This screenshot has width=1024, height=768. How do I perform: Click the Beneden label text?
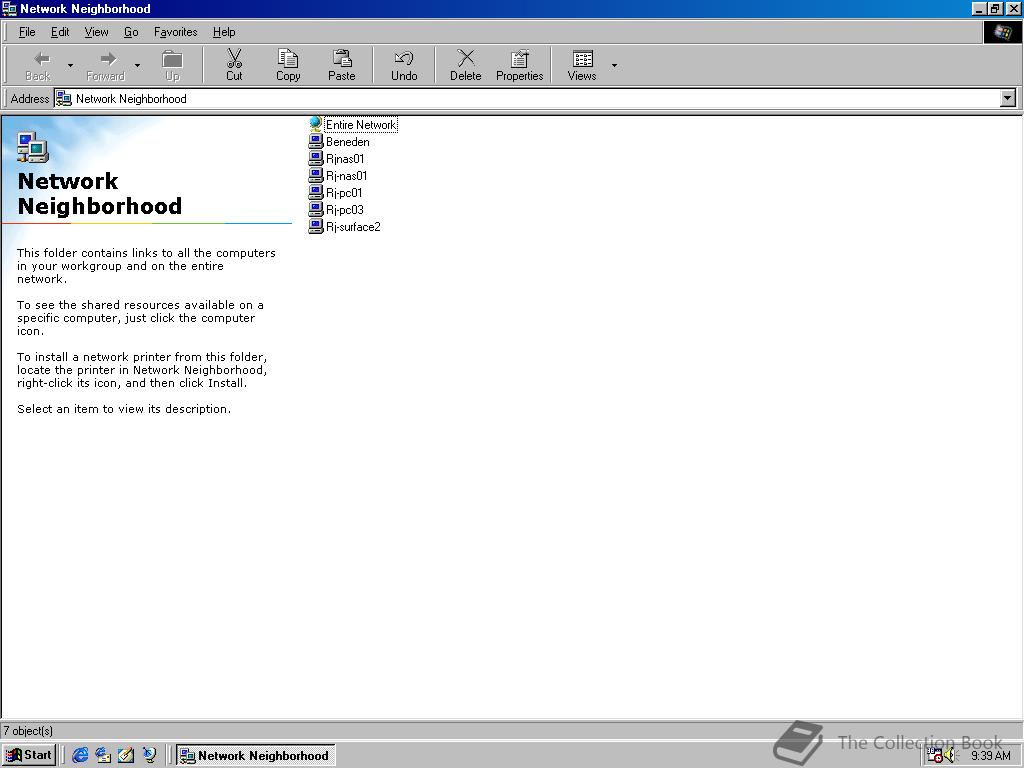coord(348,142)
